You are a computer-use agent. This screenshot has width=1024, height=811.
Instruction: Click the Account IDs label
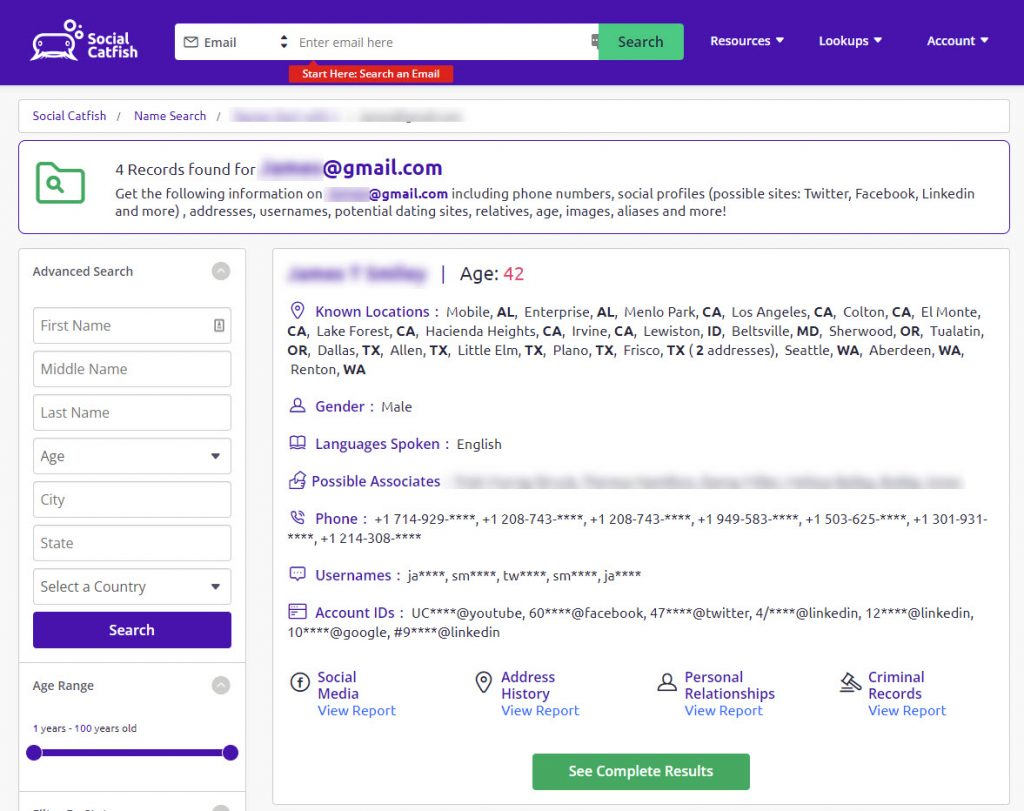click(355, 612)
